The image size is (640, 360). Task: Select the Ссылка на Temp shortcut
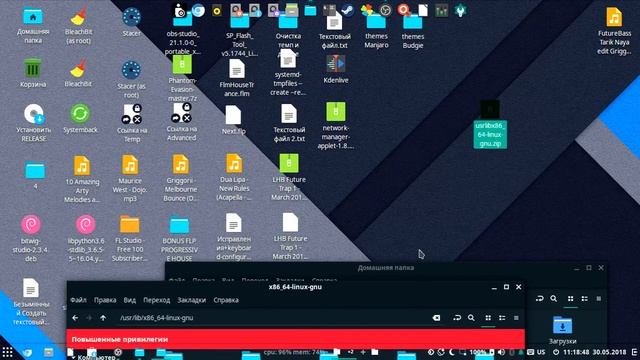tap(131, 122)
